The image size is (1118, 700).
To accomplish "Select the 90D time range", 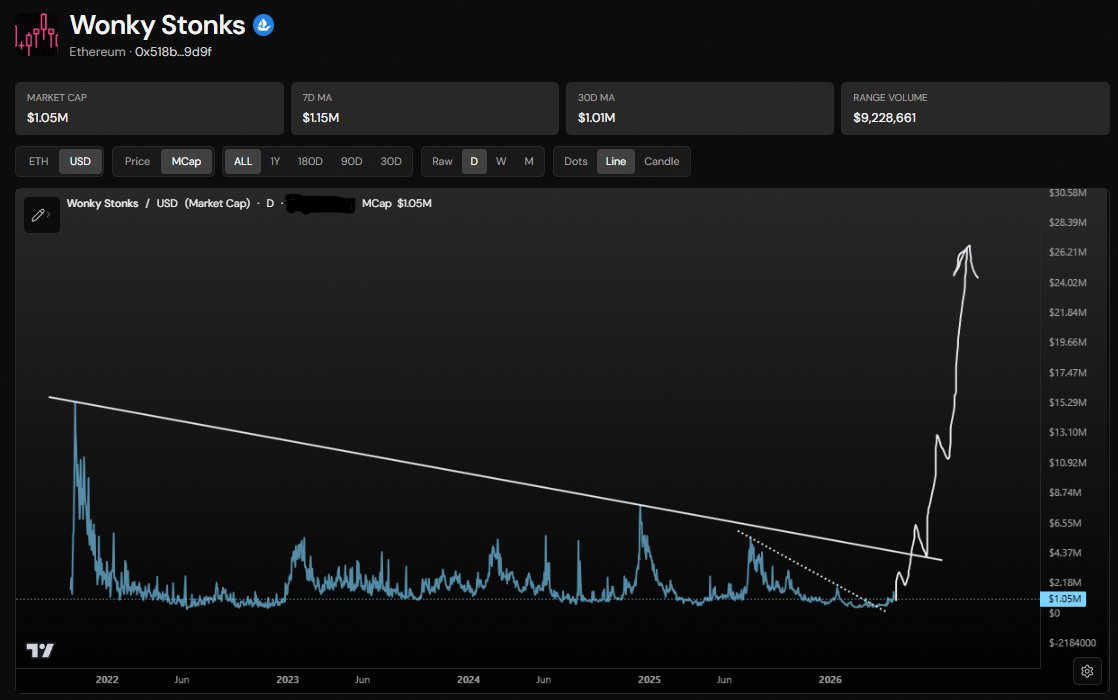I will click(x=352, y=161).
